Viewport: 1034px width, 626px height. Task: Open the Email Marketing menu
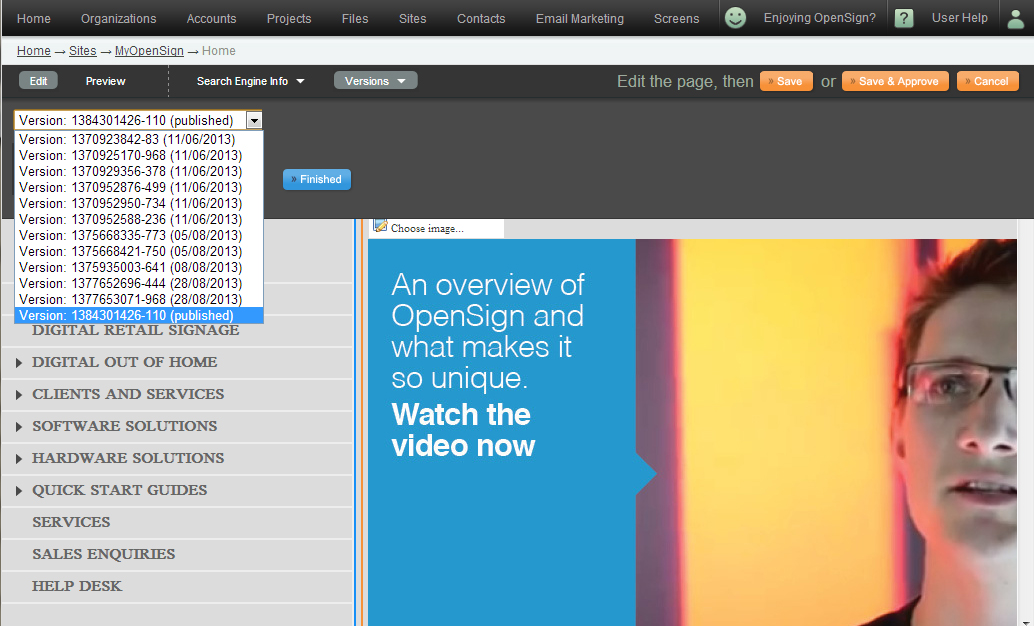tap(580, 18)
